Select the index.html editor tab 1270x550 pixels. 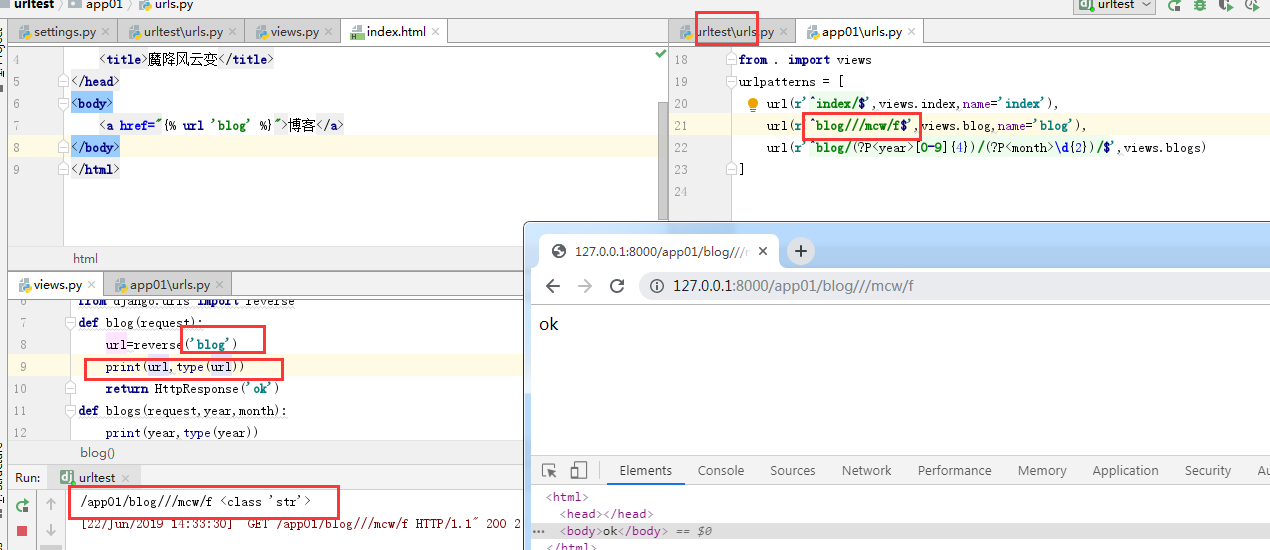coord(396,32)
